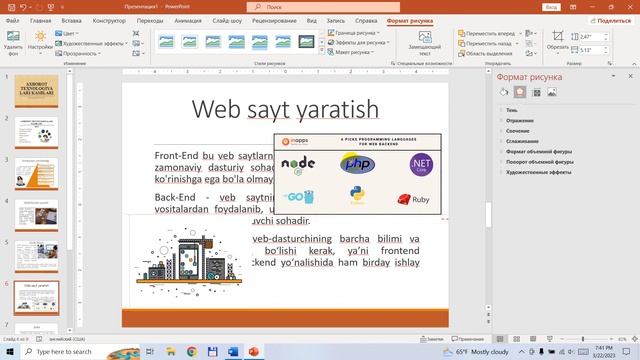Screen dimensions: 640x360
Task: Expand the Glow (Свечение) section
Action: (x=517, y=131)
